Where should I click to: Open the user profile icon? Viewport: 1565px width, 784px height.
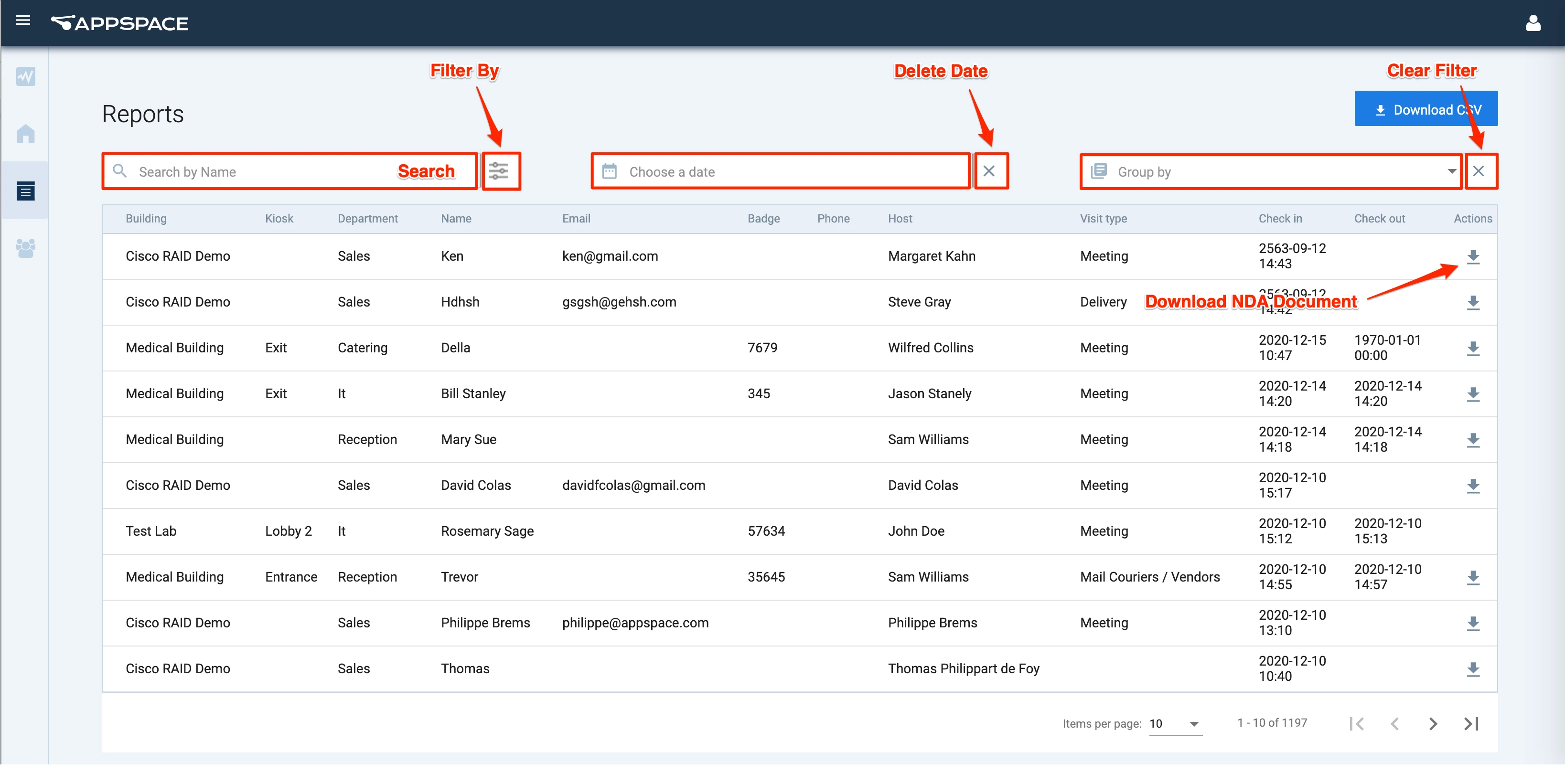click(x=1533, y=23)
